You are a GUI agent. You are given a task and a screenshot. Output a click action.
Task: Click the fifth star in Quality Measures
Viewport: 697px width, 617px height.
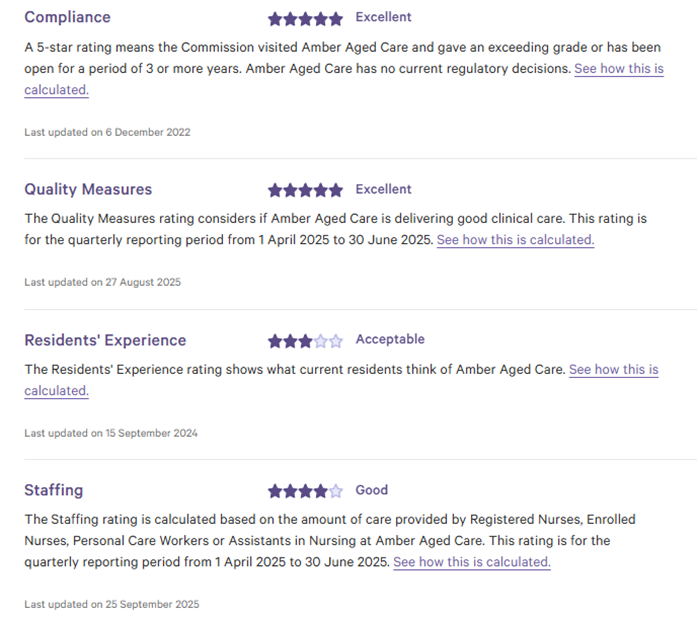pyautogui.click(x=336, y=190)
